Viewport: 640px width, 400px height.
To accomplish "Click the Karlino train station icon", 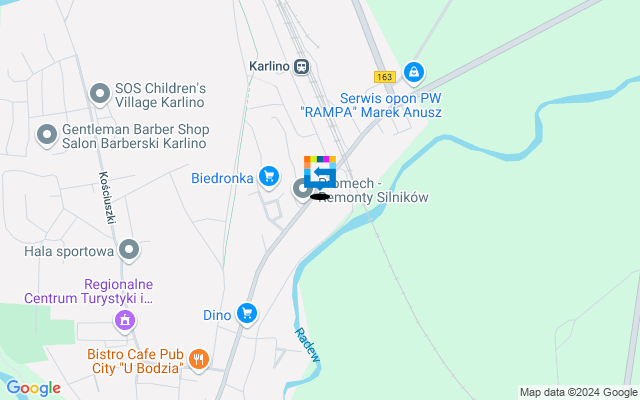I will 302,67.
